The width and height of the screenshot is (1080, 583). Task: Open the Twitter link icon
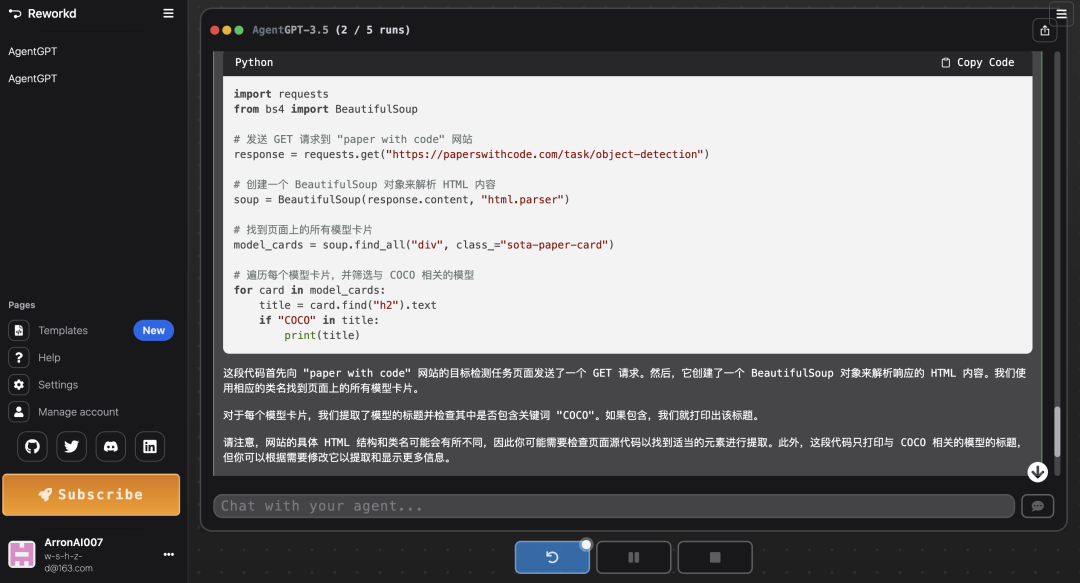click(72, 447)
